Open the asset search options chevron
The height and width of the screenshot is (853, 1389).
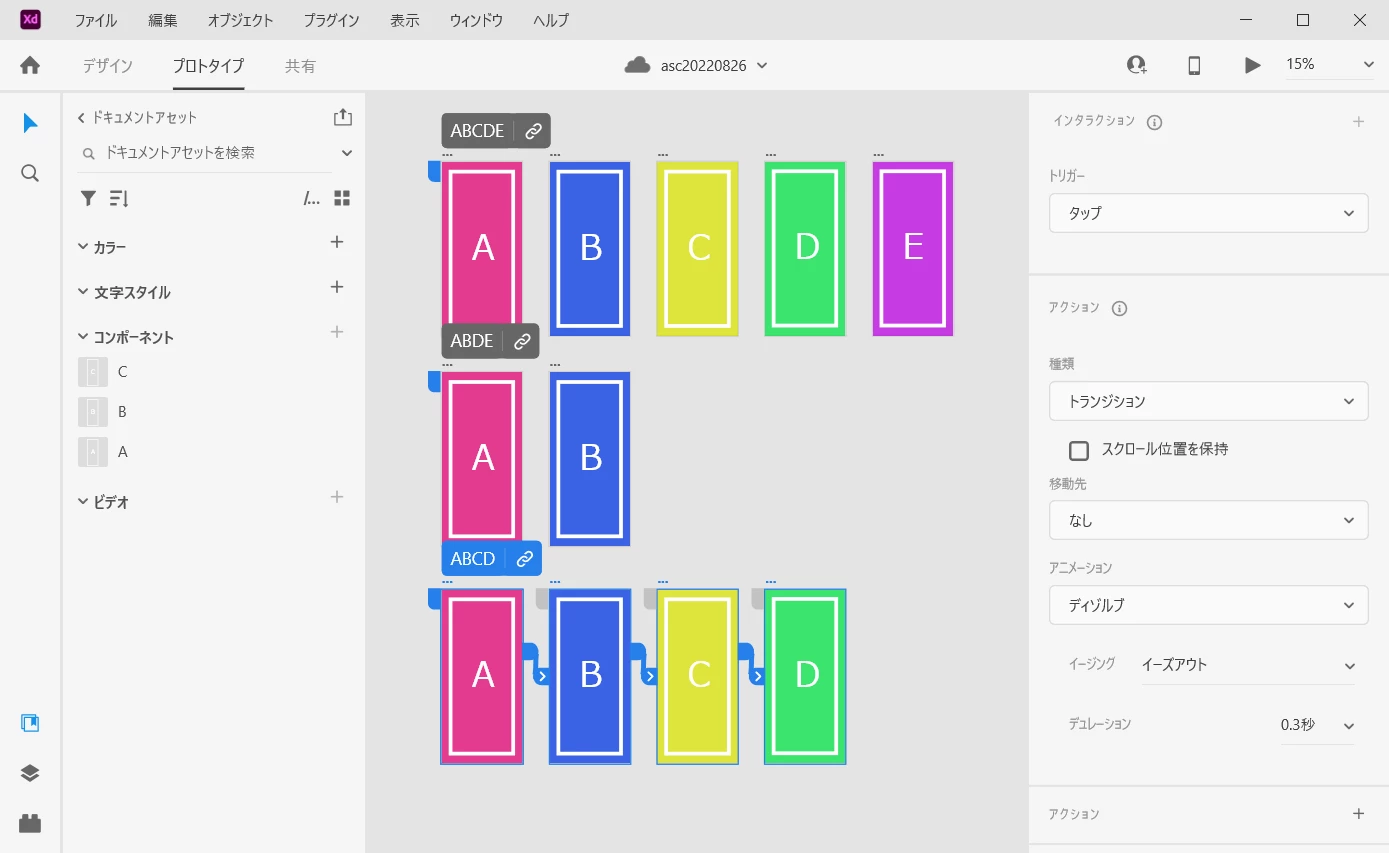347,153
